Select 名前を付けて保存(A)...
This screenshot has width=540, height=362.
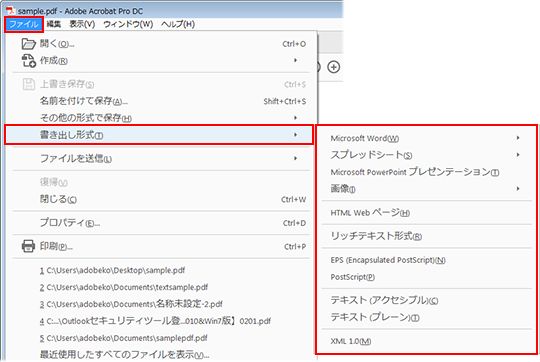point(160,101)
